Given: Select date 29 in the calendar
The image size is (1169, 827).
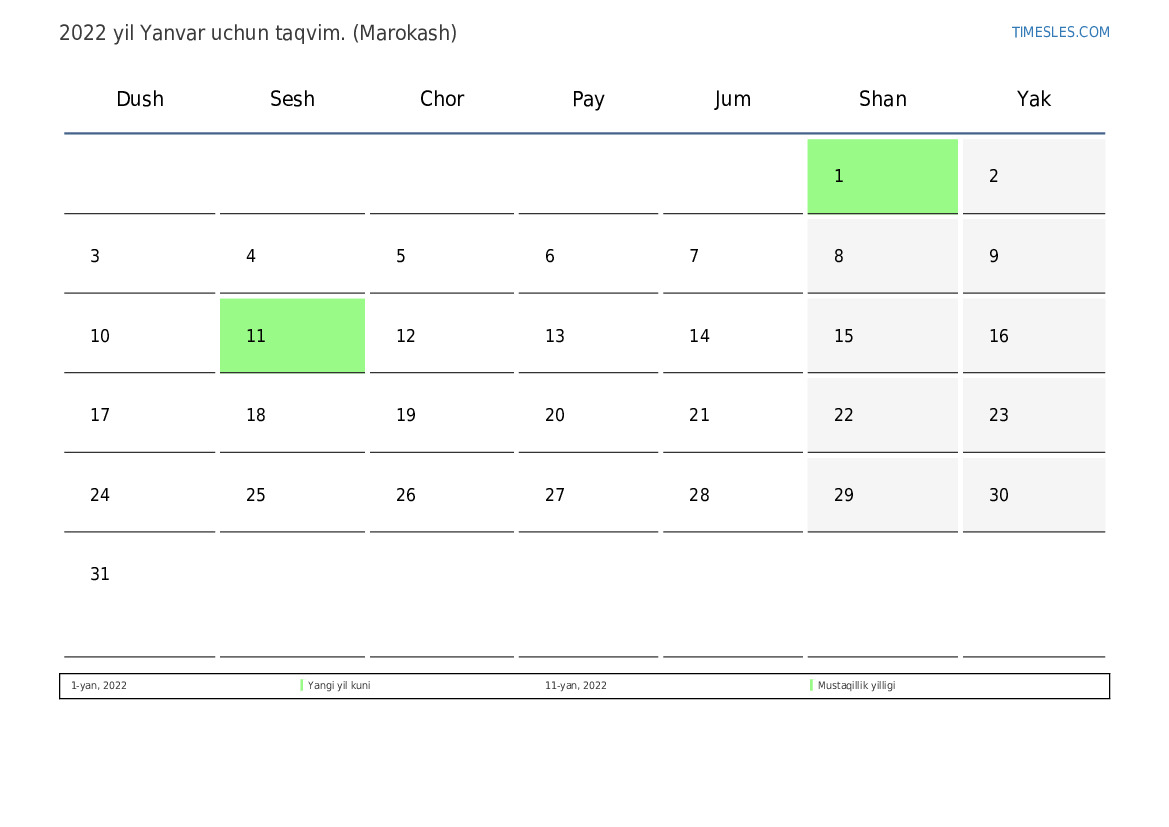Looking at the screenshot, I should pyautogui.click(x=882, y=494).
